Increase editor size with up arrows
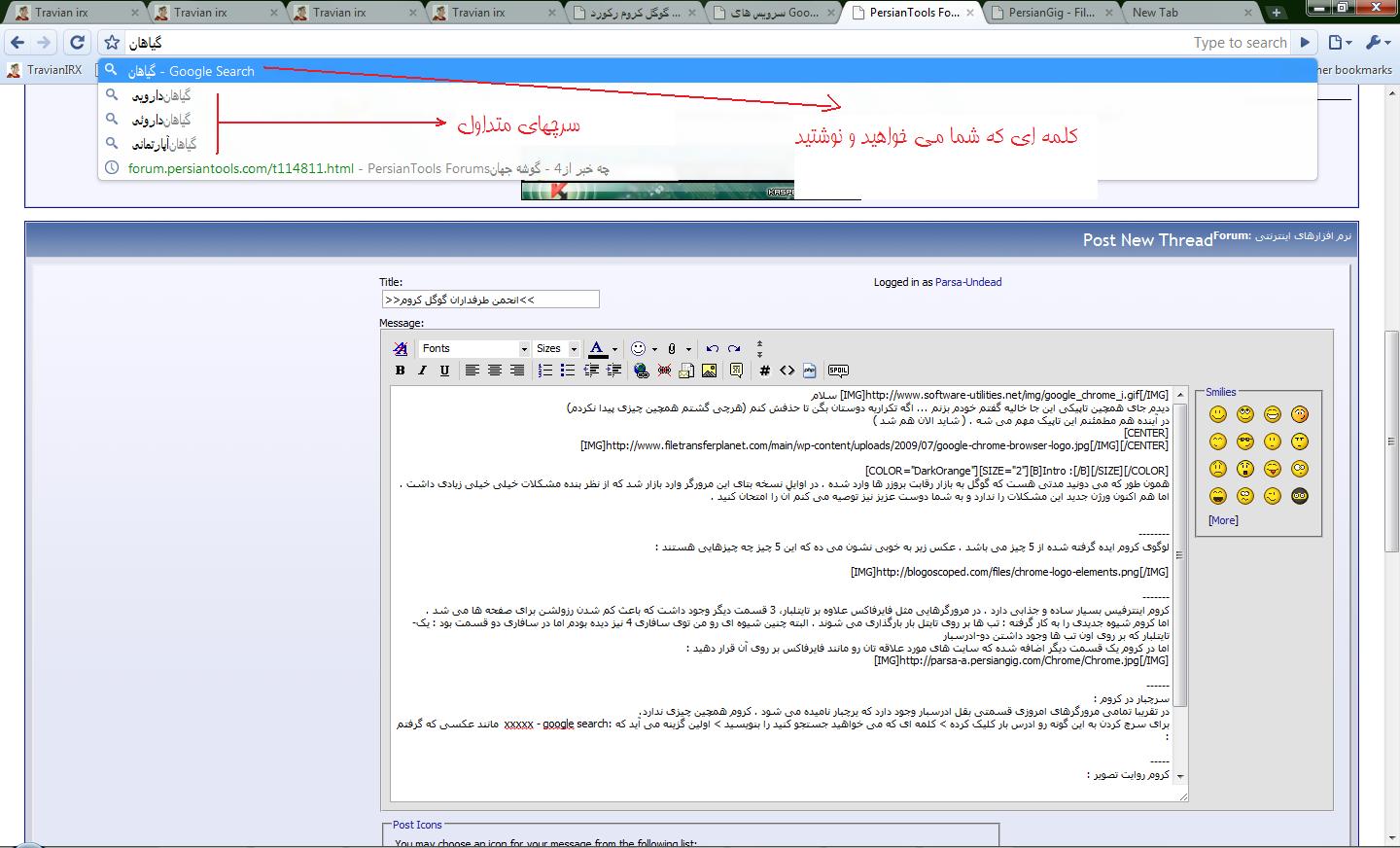The width and height of the screenshot is (1400, 848). click(x=759, y=343)
